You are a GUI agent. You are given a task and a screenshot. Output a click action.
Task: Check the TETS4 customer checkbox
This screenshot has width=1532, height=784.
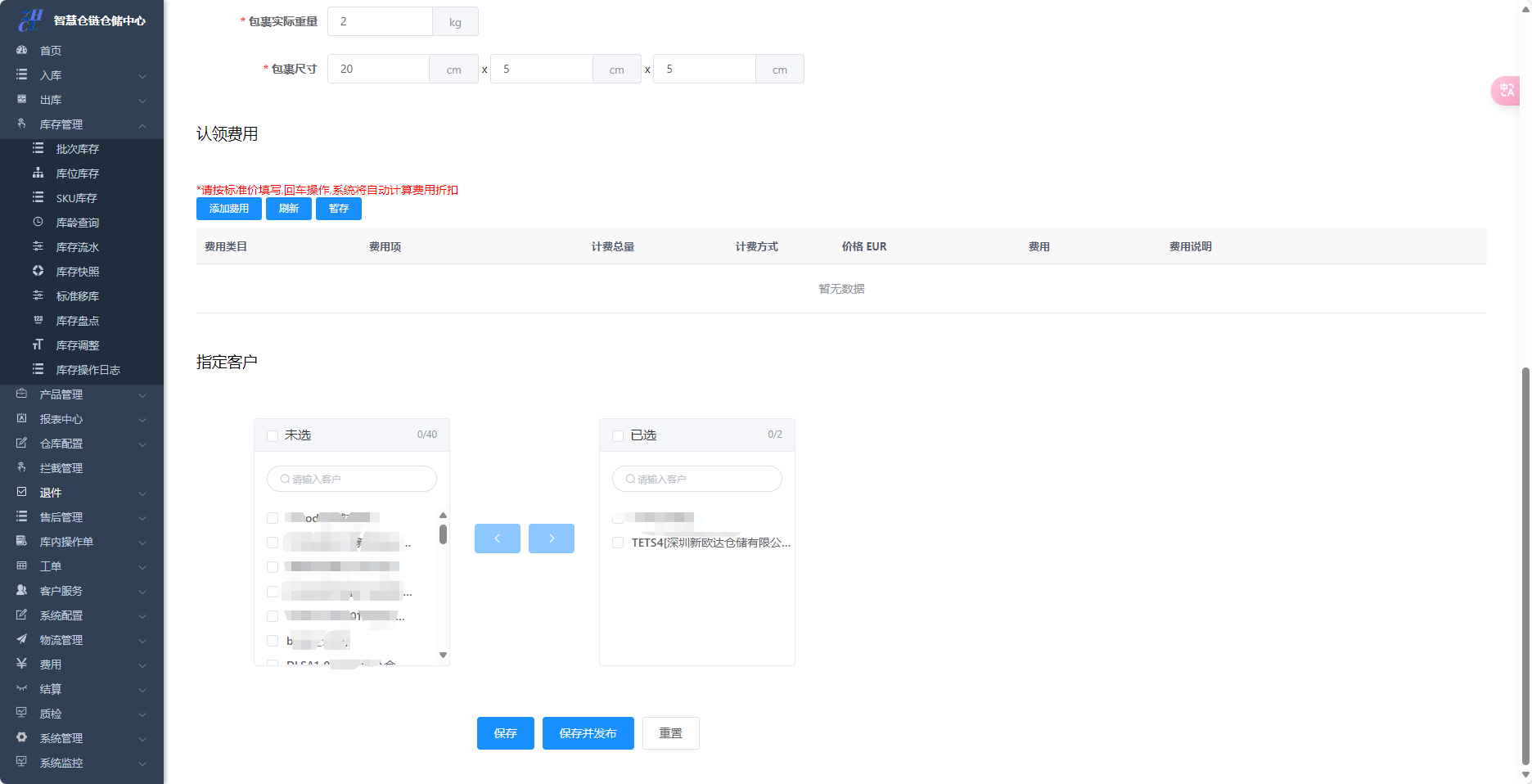(x=618, y=543)
